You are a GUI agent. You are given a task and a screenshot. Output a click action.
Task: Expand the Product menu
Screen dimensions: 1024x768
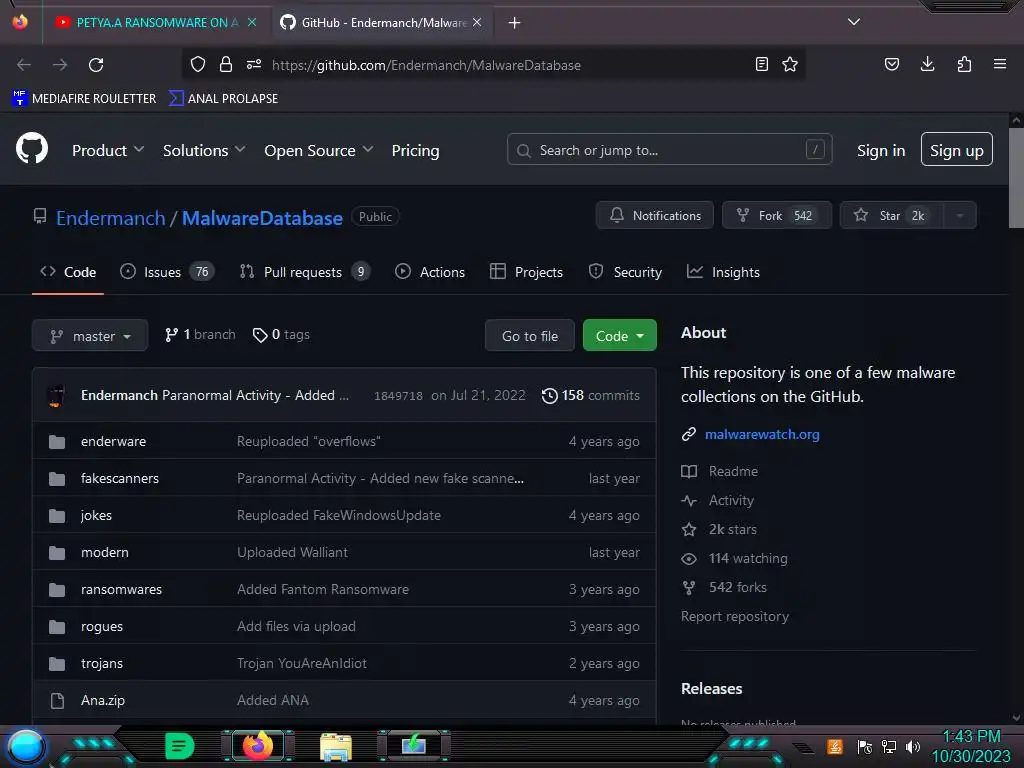108,150
